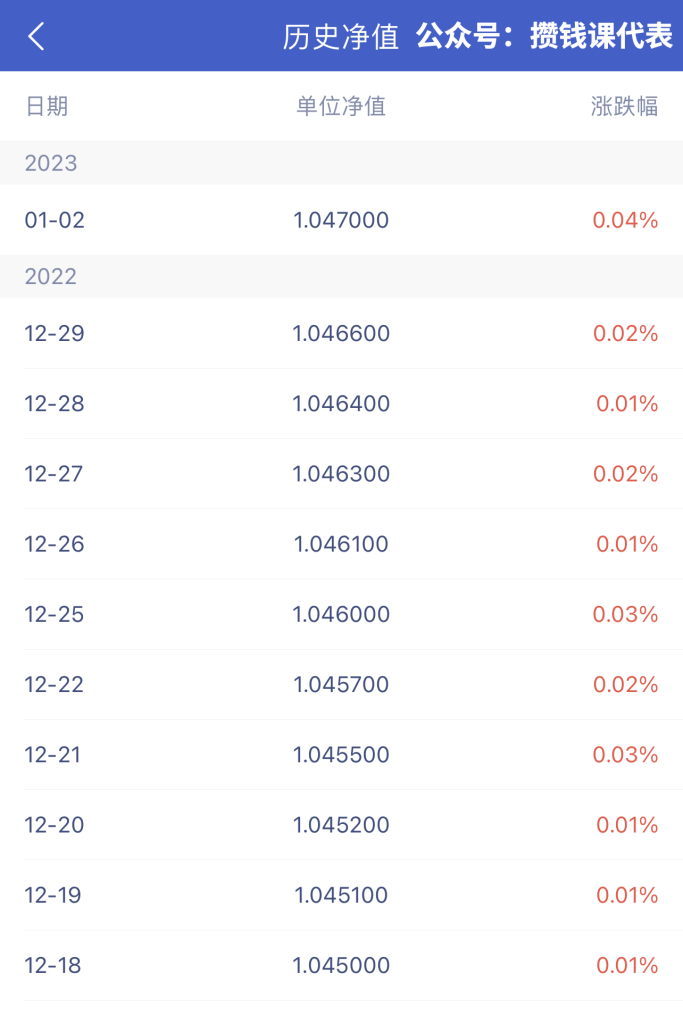Image resolution: width=683 pixels, height=1024 pixels.
Task: Open the 12-29 date entry
Action: (54, 333)
